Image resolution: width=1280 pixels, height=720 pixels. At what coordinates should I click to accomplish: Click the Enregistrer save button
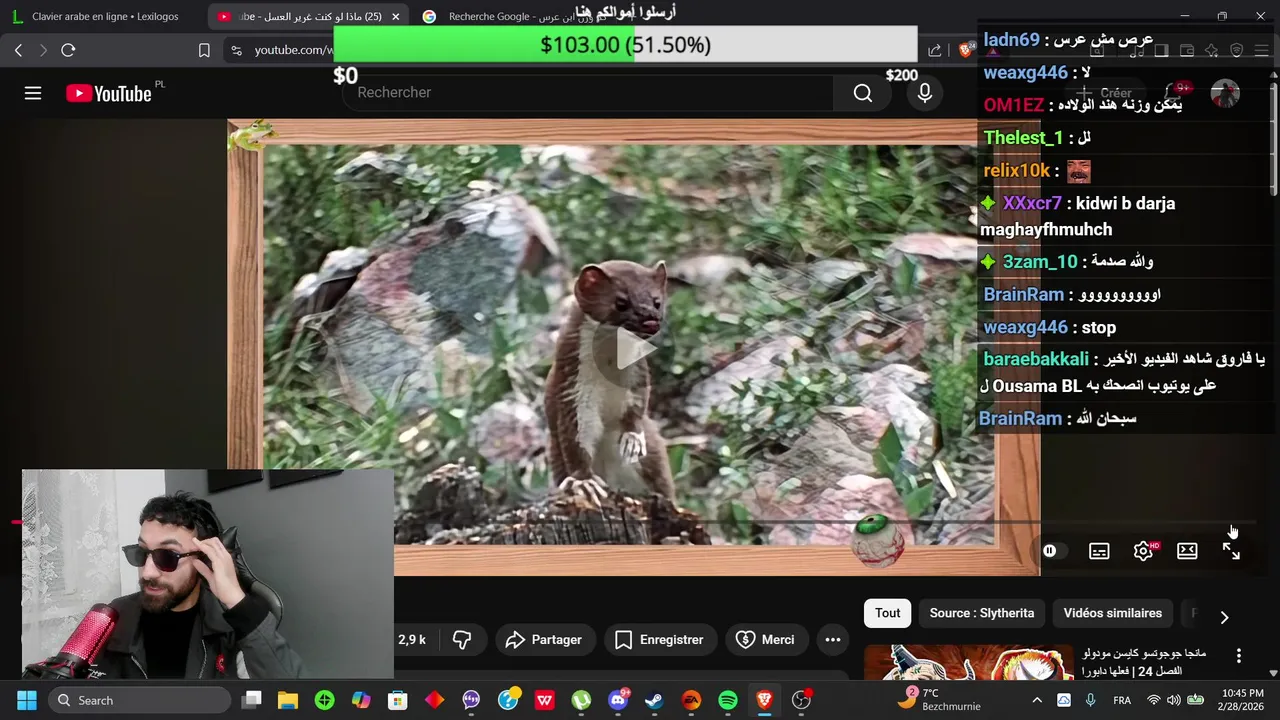point(659,640)
